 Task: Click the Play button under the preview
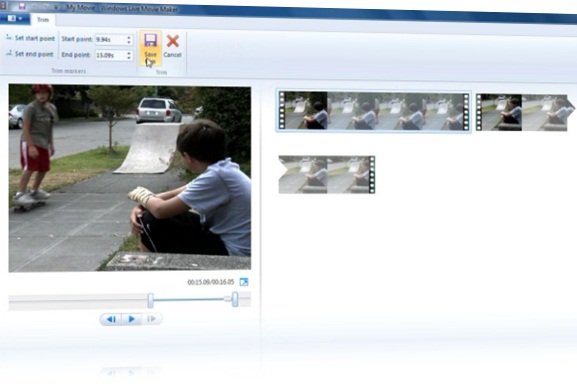coord(131,319)
